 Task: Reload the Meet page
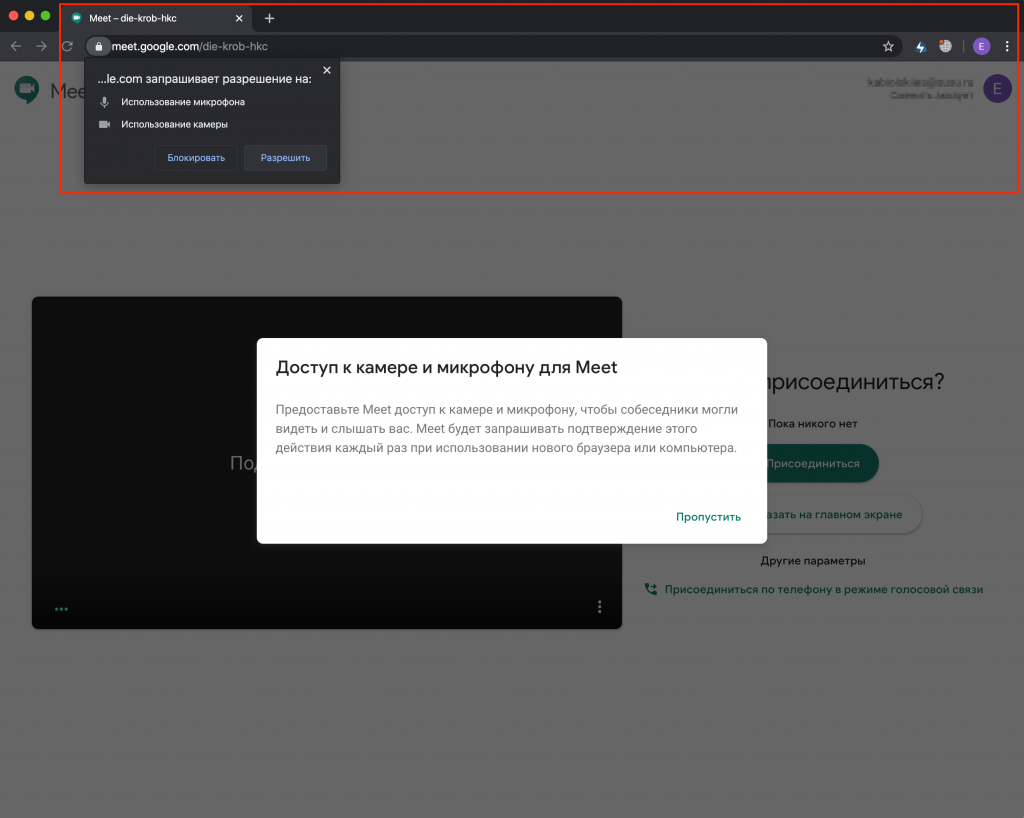point(67,46)
